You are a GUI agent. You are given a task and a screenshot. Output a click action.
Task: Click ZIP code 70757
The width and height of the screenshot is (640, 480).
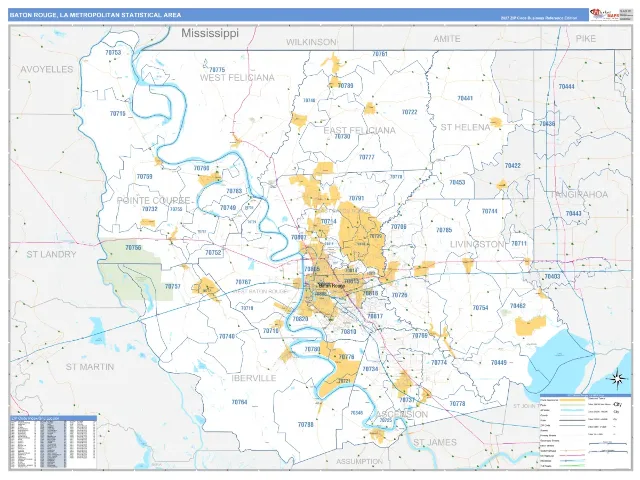173,287
